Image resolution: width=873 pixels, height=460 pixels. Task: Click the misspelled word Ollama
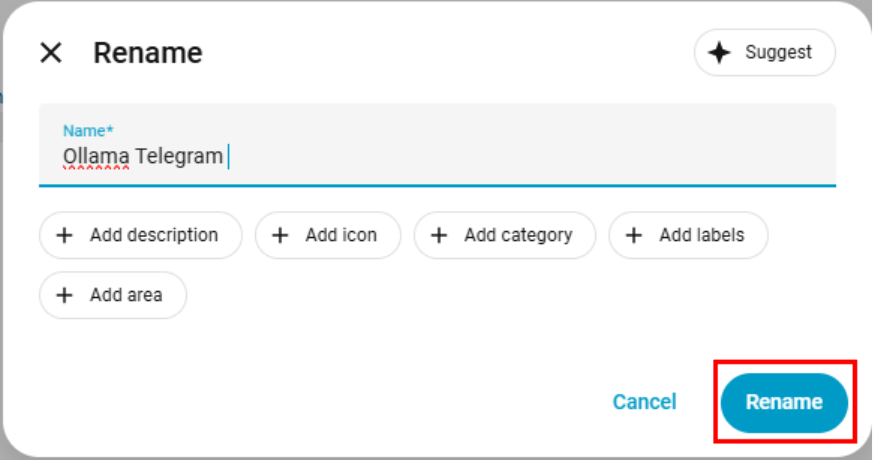point(96,157)
